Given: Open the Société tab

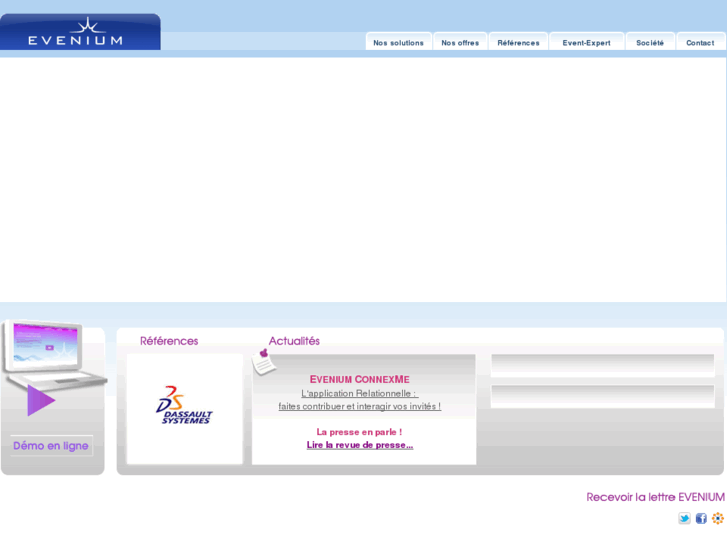Looking at the screenshot, I should click(x=650, y=43).
